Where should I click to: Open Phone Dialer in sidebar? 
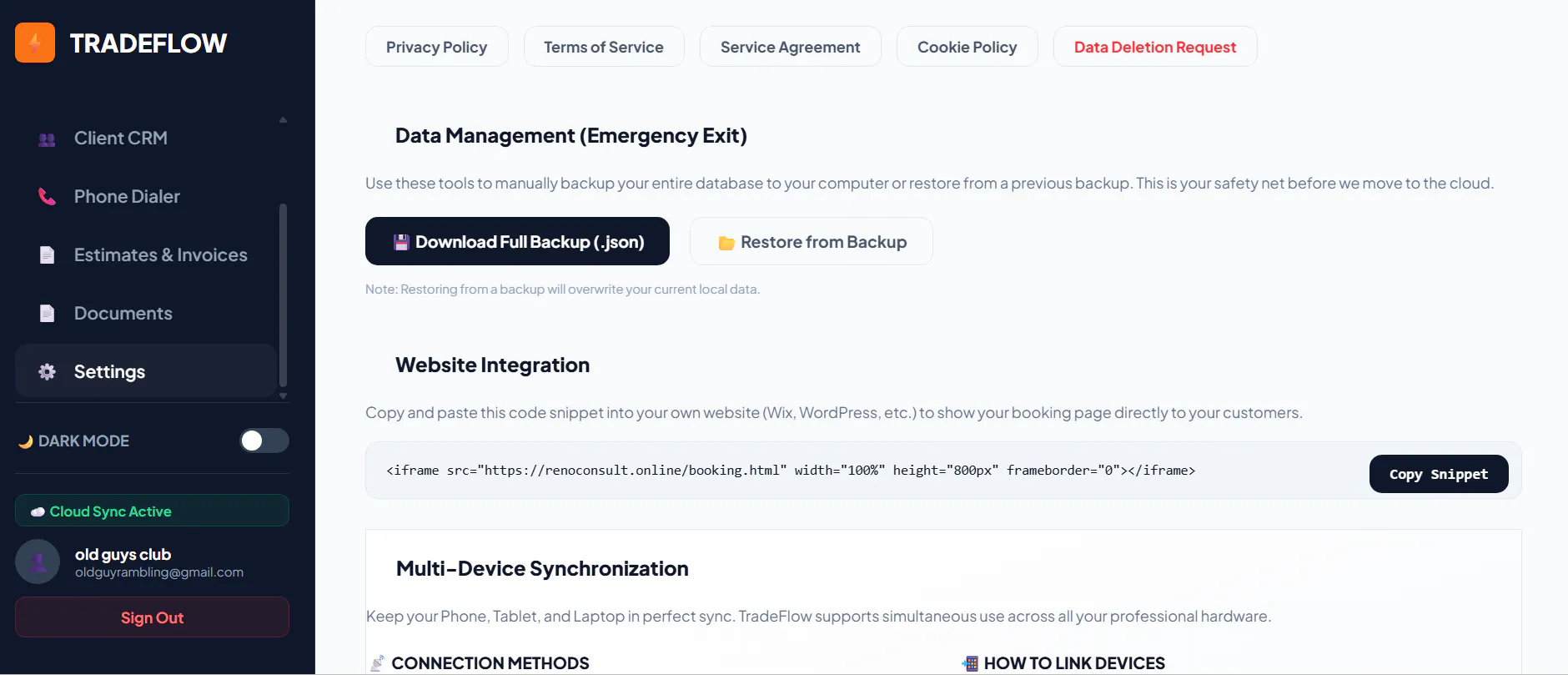145,197
